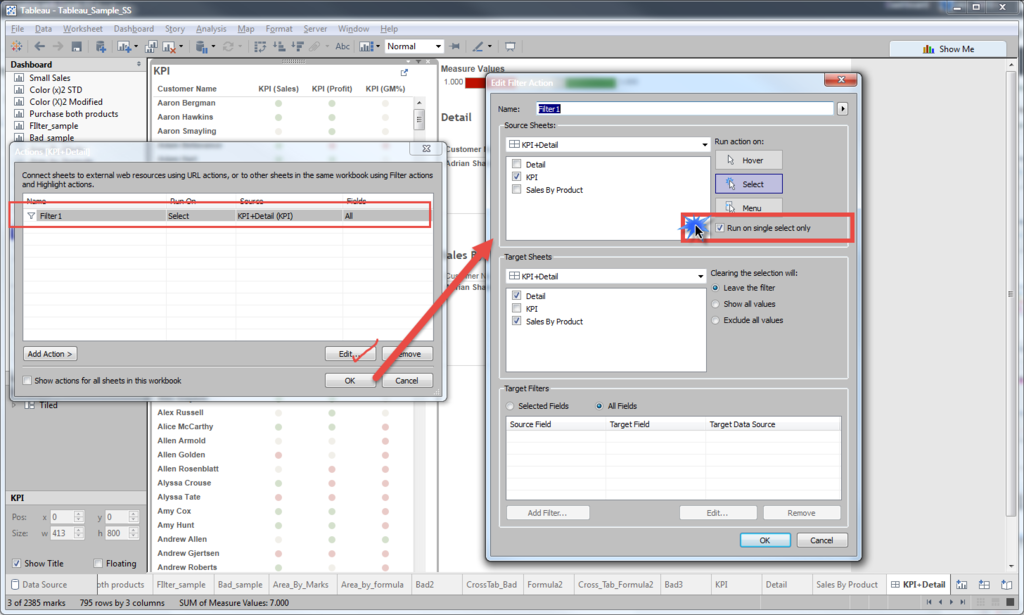Viewport: 1024px width, 615px height.
Task: Click the New Worksheet tab icon at bottom
Action: click(x=962, y=584)
